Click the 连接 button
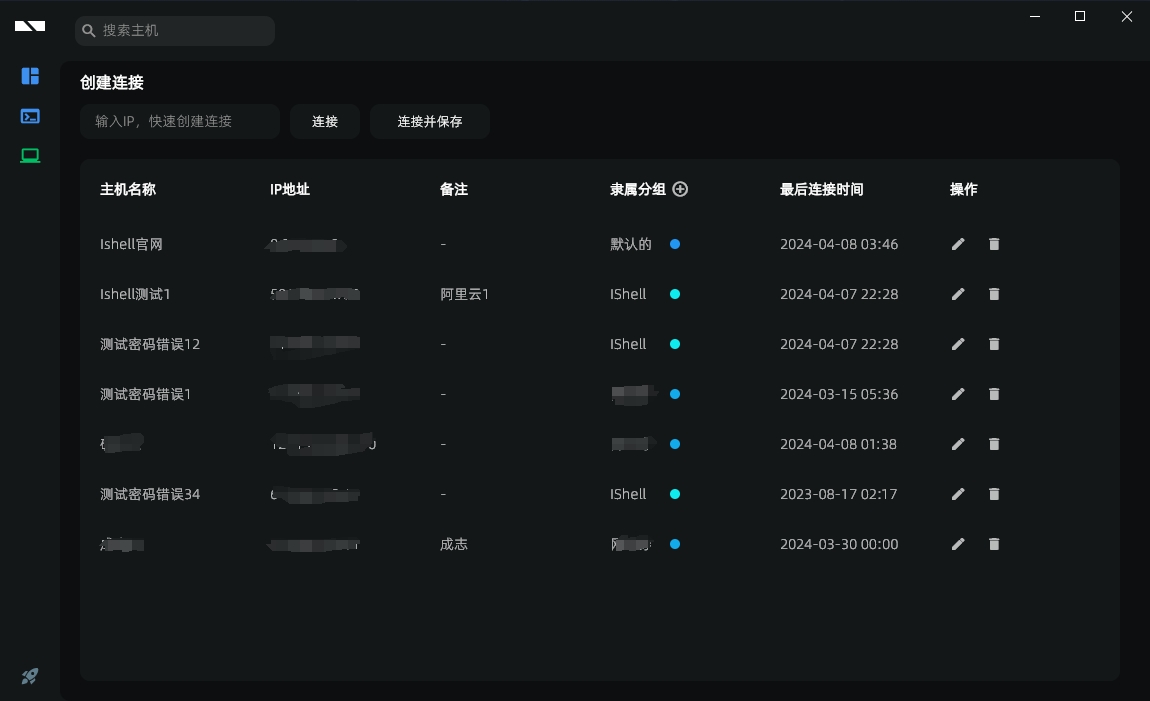Screen dimensions: 1150x701 tap(325, 121)
